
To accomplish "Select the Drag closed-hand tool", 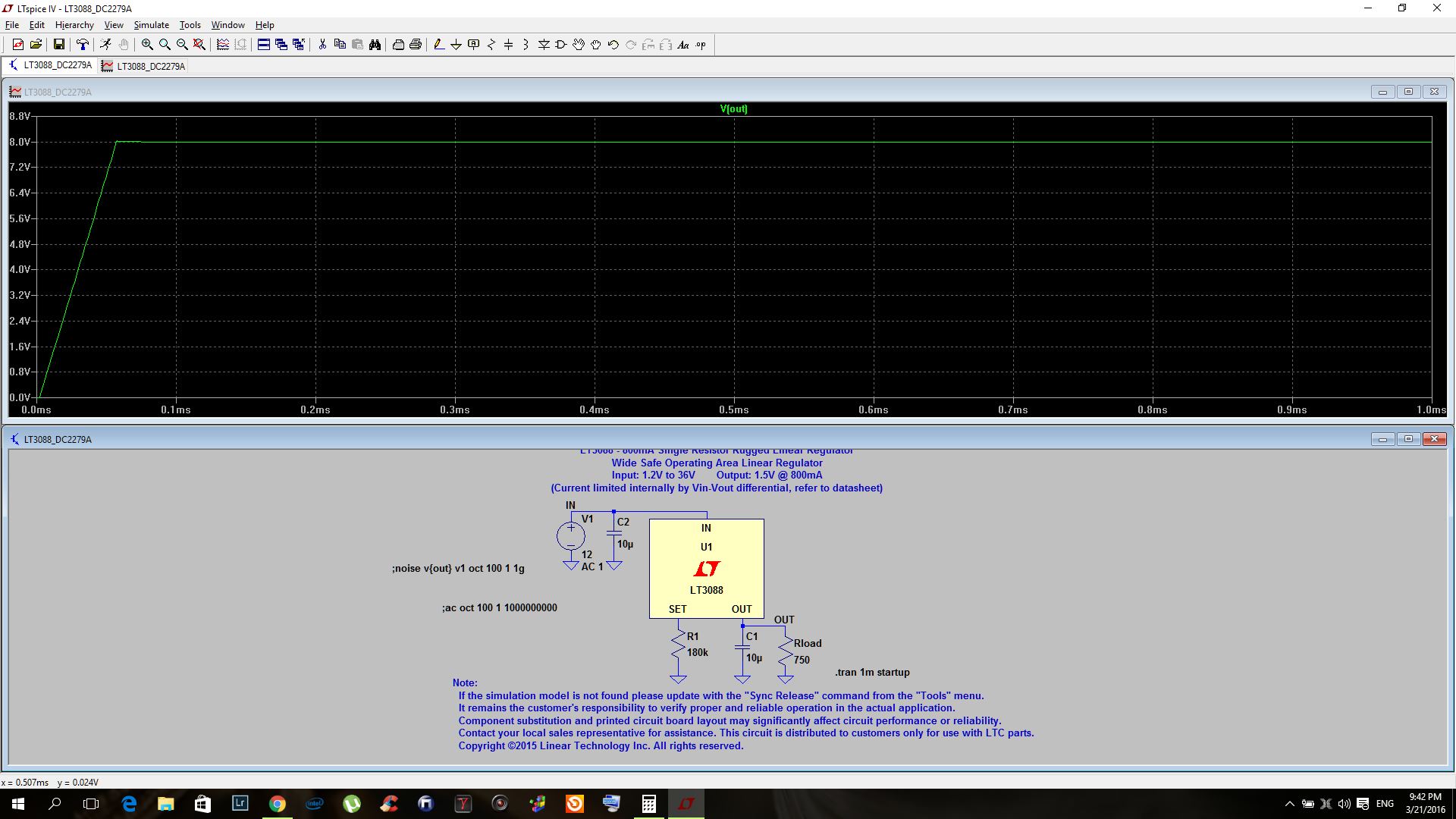I will point(596,45).
